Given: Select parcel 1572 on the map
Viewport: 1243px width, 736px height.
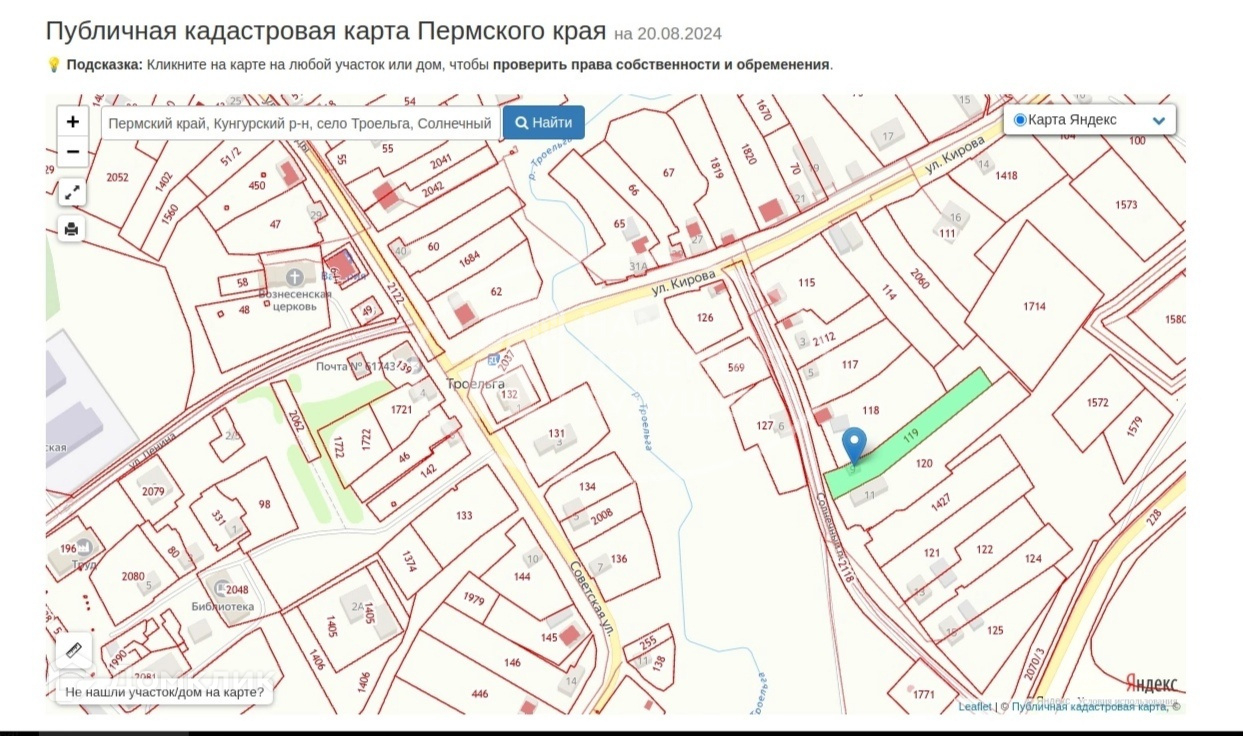Looking at the screenshot, I should tap(1097, 403).
